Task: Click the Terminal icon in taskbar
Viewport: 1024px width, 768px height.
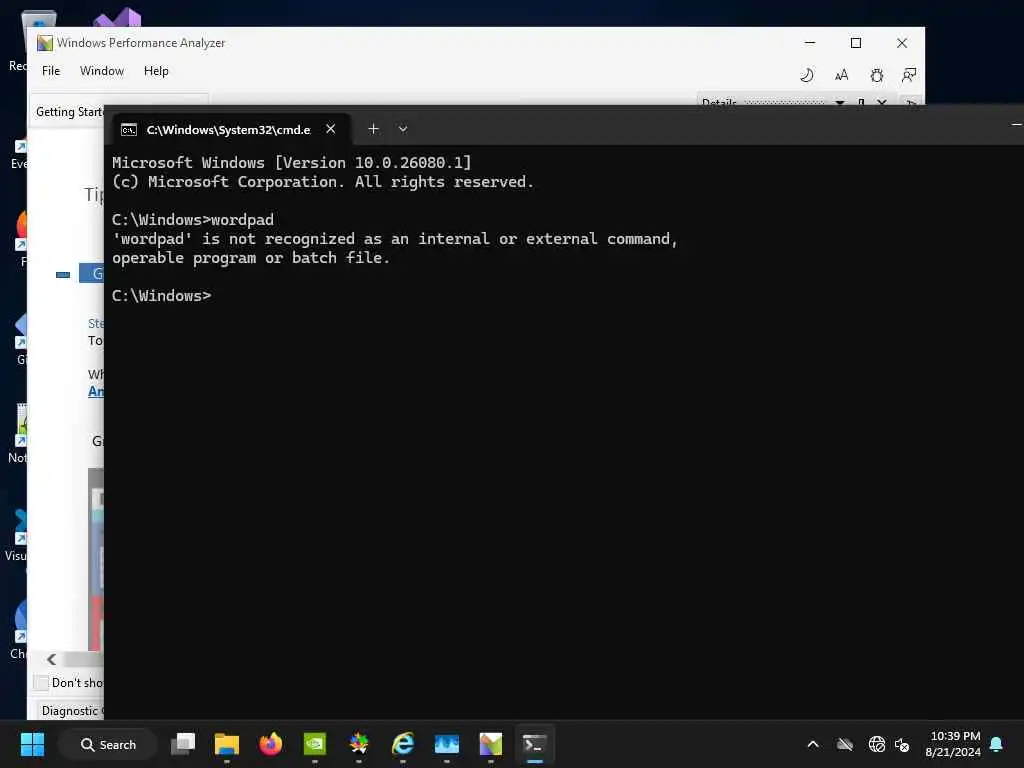Action: click(x=535, y=744)
